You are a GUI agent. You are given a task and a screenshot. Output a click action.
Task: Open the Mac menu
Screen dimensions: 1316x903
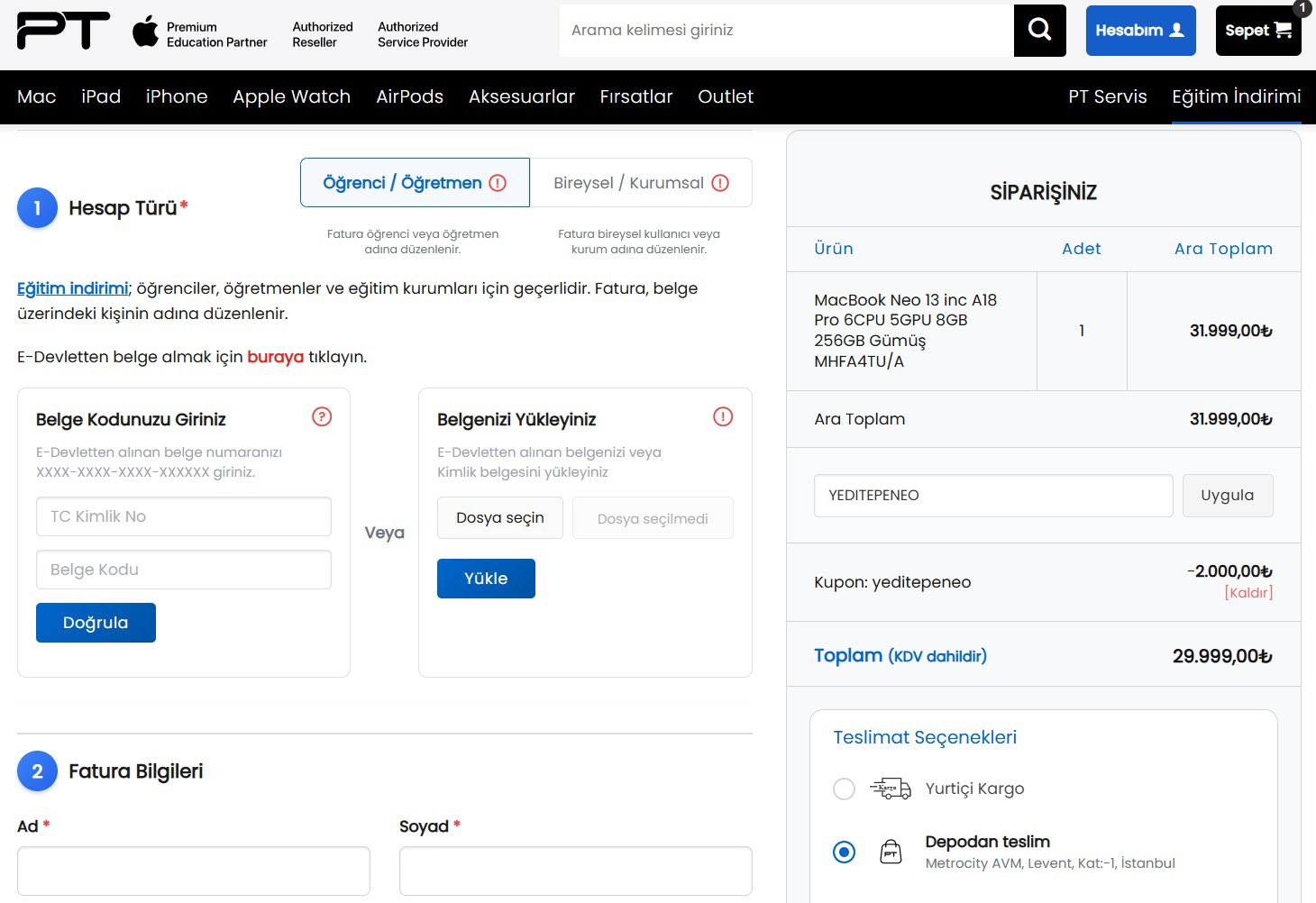tap(37, 96)
